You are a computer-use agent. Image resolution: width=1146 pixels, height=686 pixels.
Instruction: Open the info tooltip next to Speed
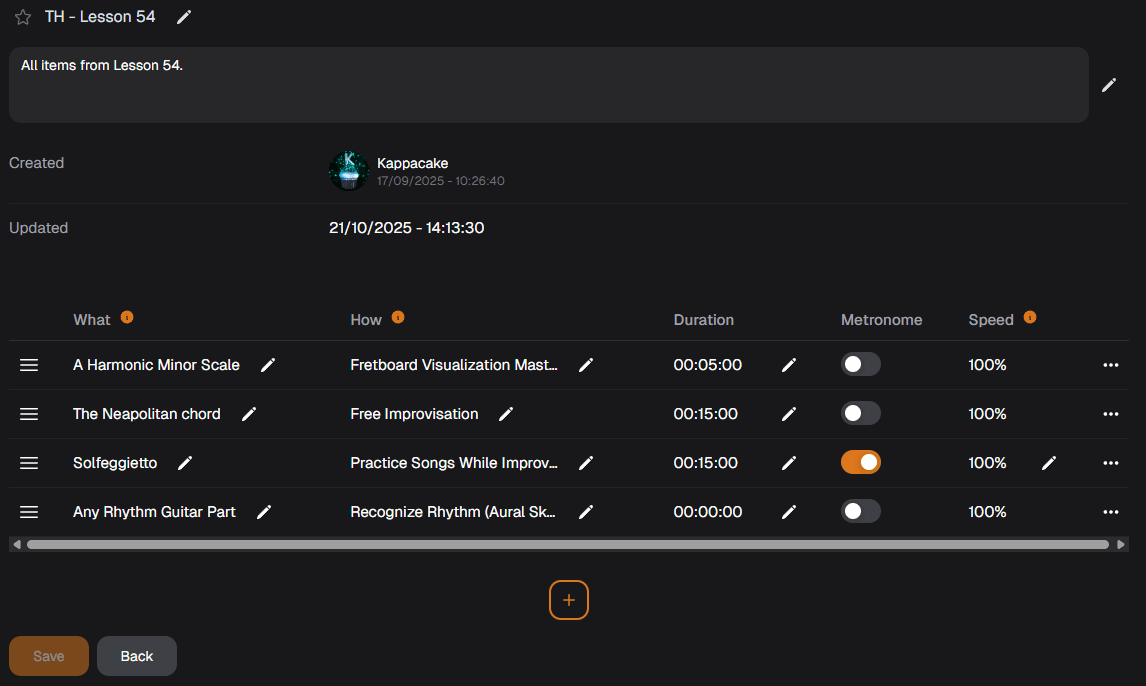point(1032,317)
